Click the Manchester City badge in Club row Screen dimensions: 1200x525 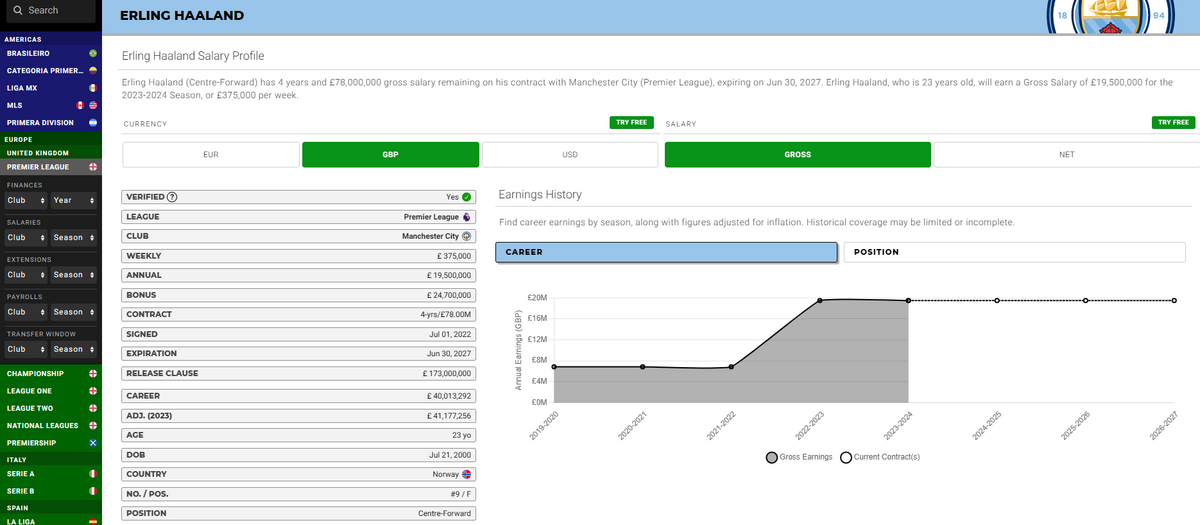point(467,236)
